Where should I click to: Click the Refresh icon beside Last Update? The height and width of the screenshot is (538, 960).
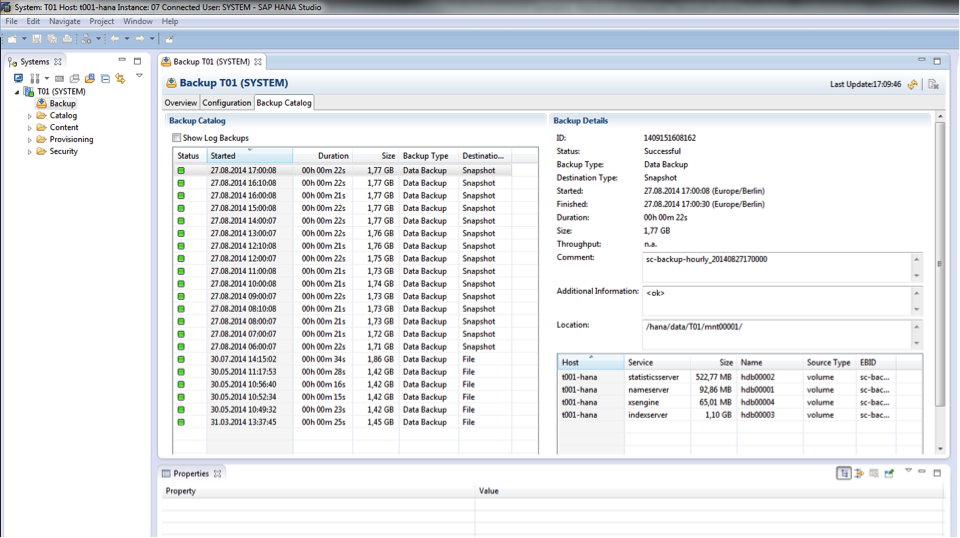(912, 85)
